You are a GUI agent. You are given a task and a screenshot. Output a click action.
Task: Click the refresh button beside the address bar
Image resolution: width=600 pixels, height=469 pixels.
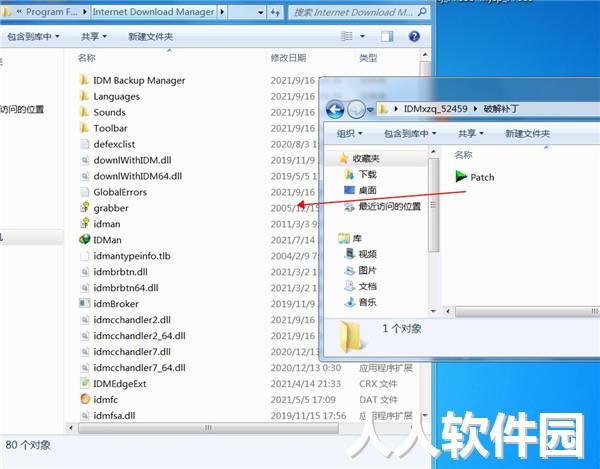[x=275, y=12]
